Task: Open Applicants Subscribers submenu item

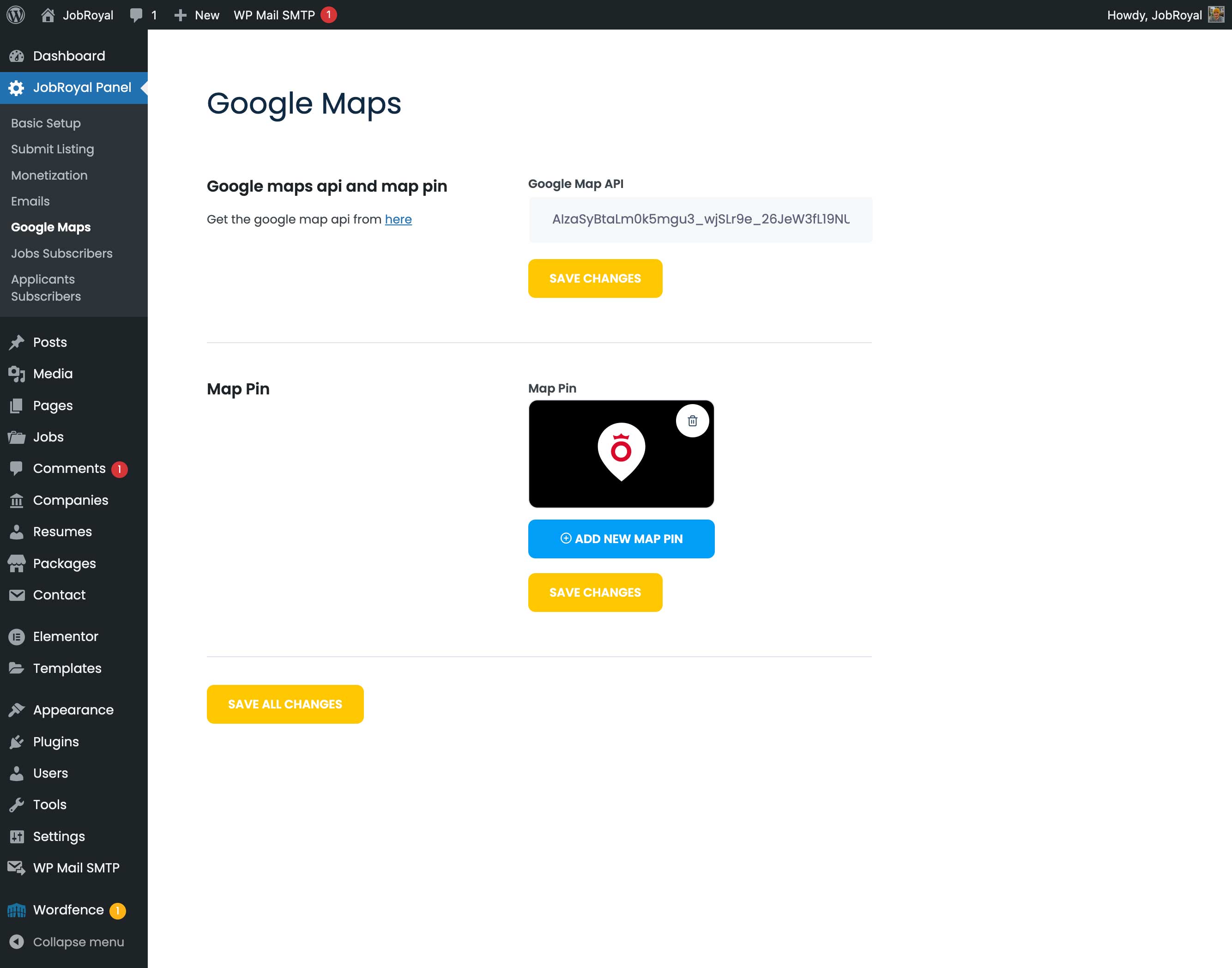Action: tap(46, 288)
